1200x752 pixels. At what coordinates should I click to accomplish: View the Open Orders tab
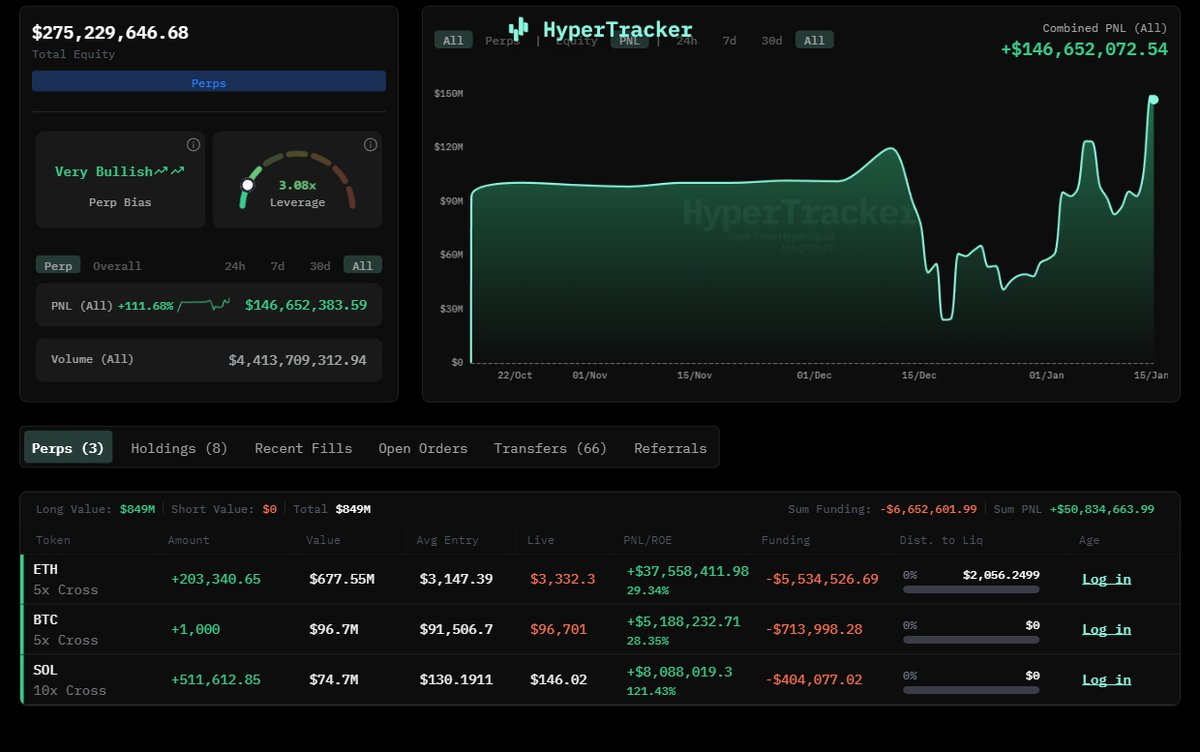click(422, 448)
